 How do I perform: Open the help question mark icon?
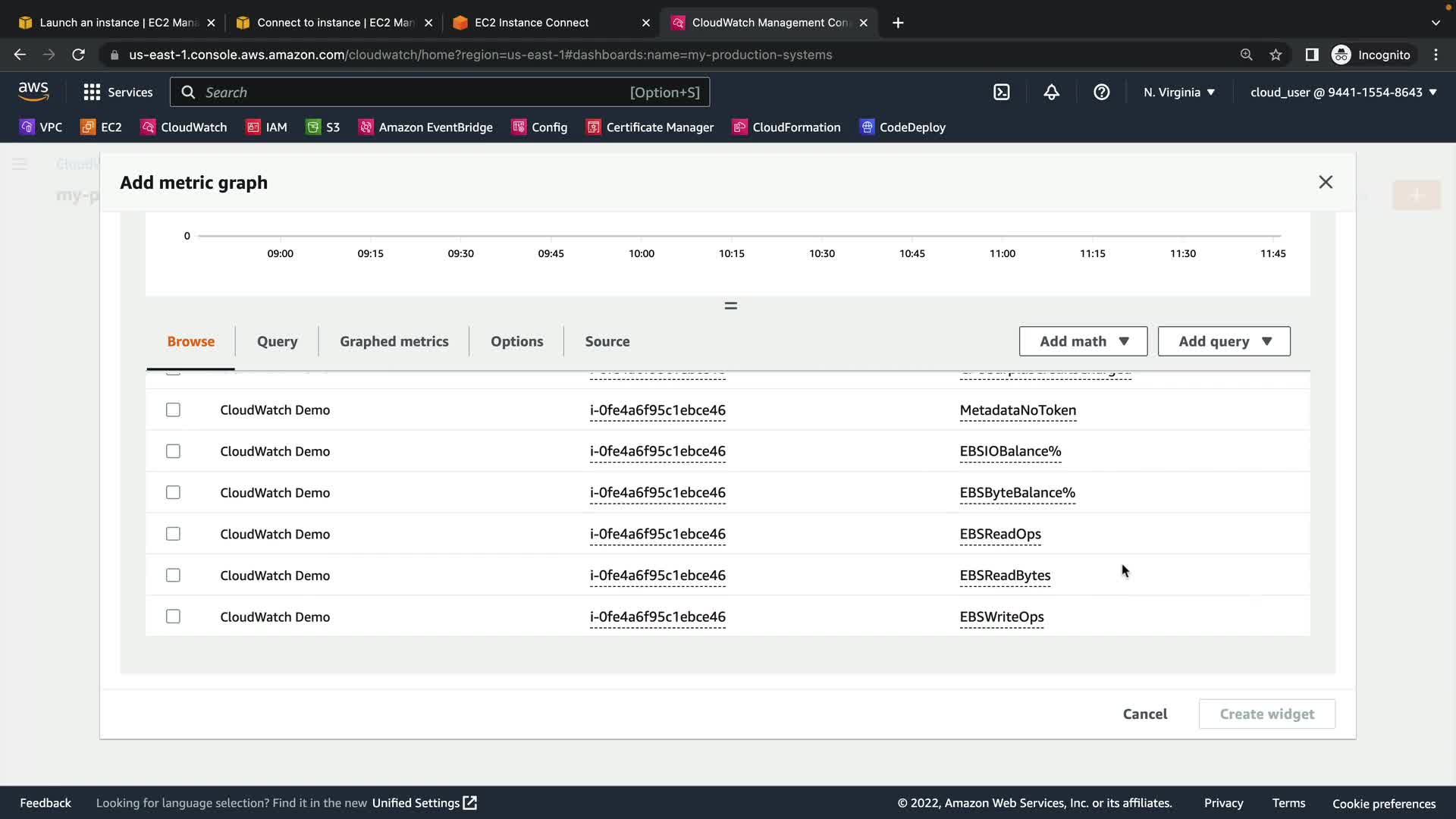(x=1101, y=93)
